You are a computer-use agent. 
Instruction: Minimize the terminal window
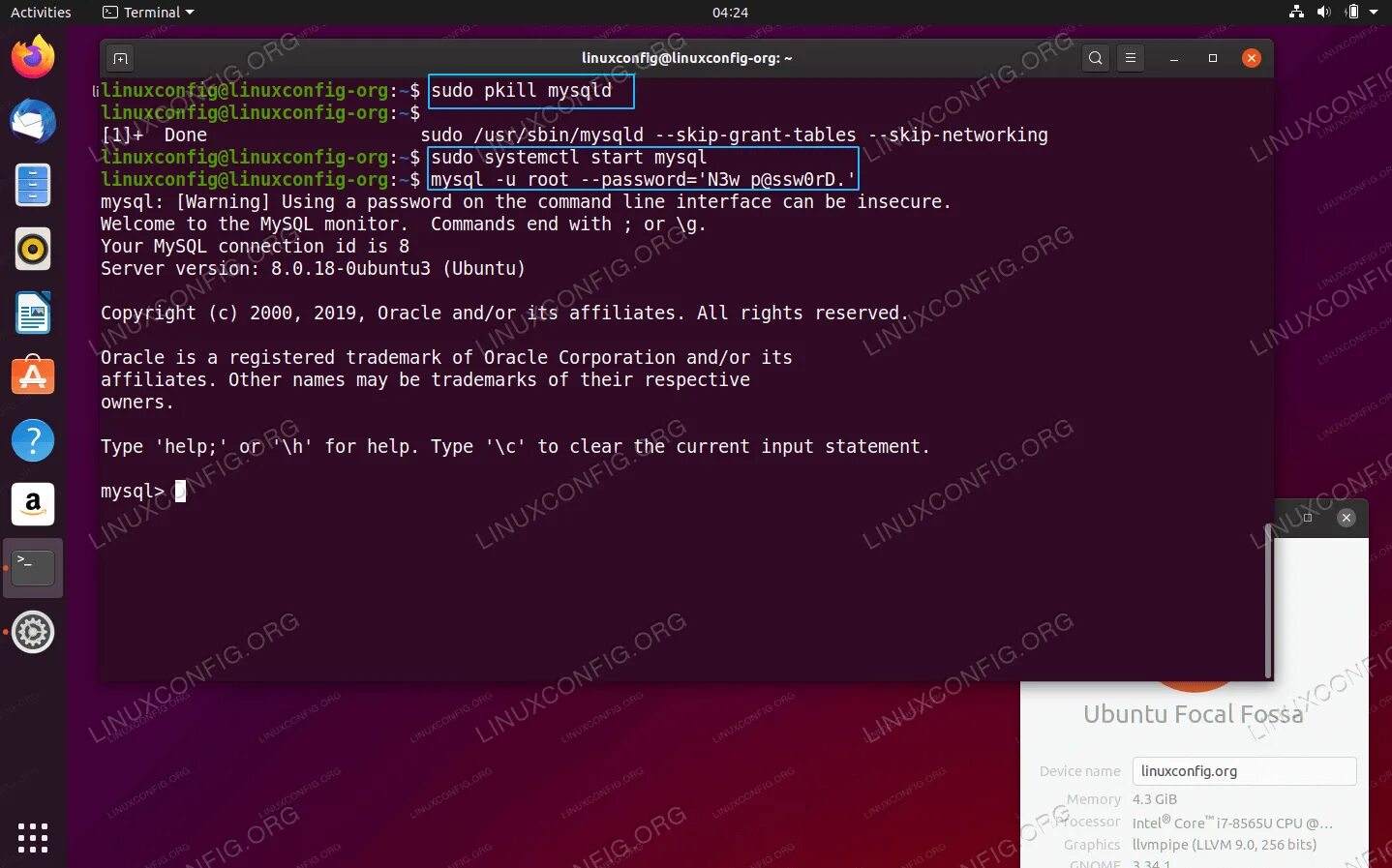[x=1174, y=58]
